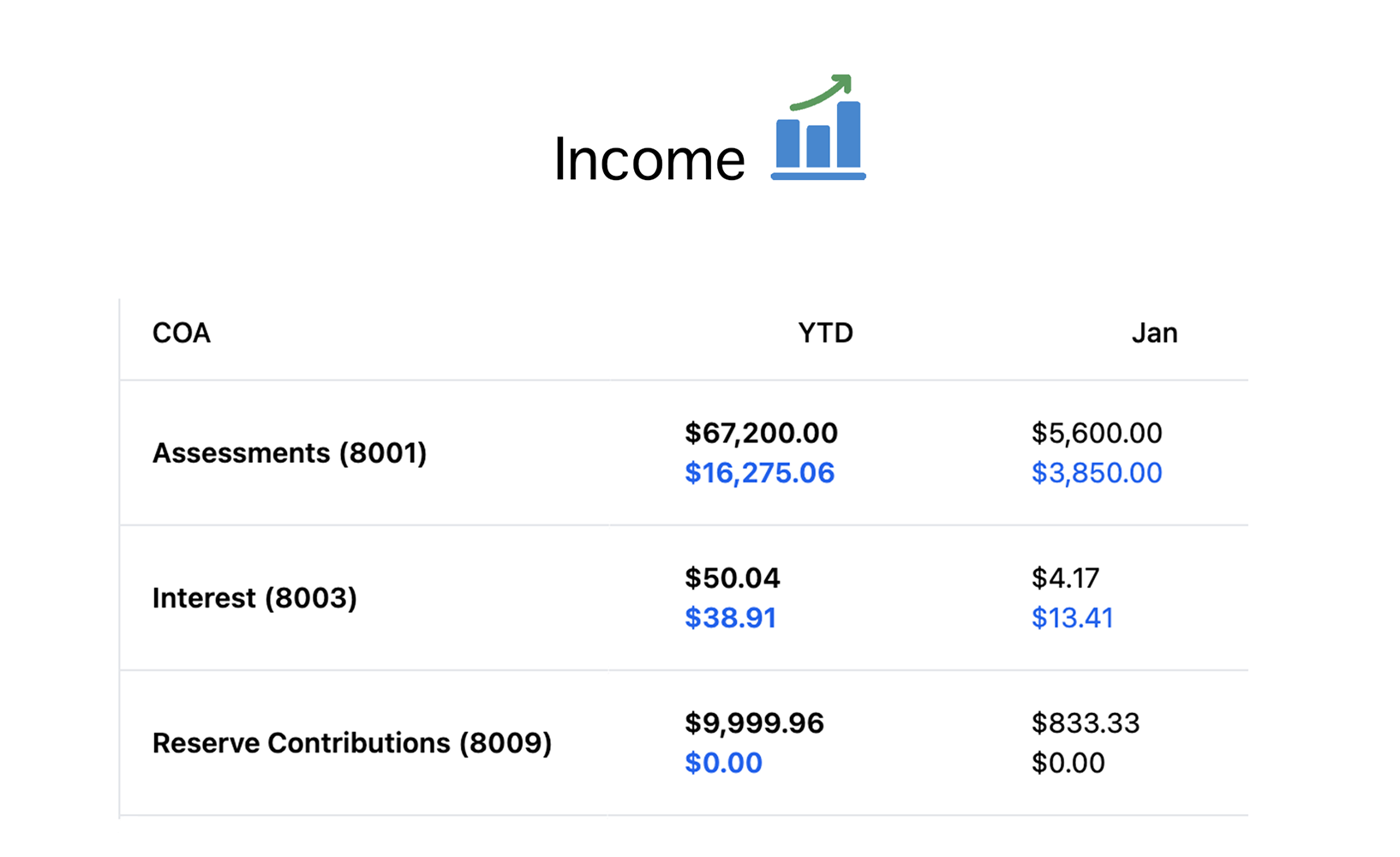The width and height of the screenshot is (1400, 857).
Task: Click the $50.04 Interest YTD budget amount
Action: 732,578
